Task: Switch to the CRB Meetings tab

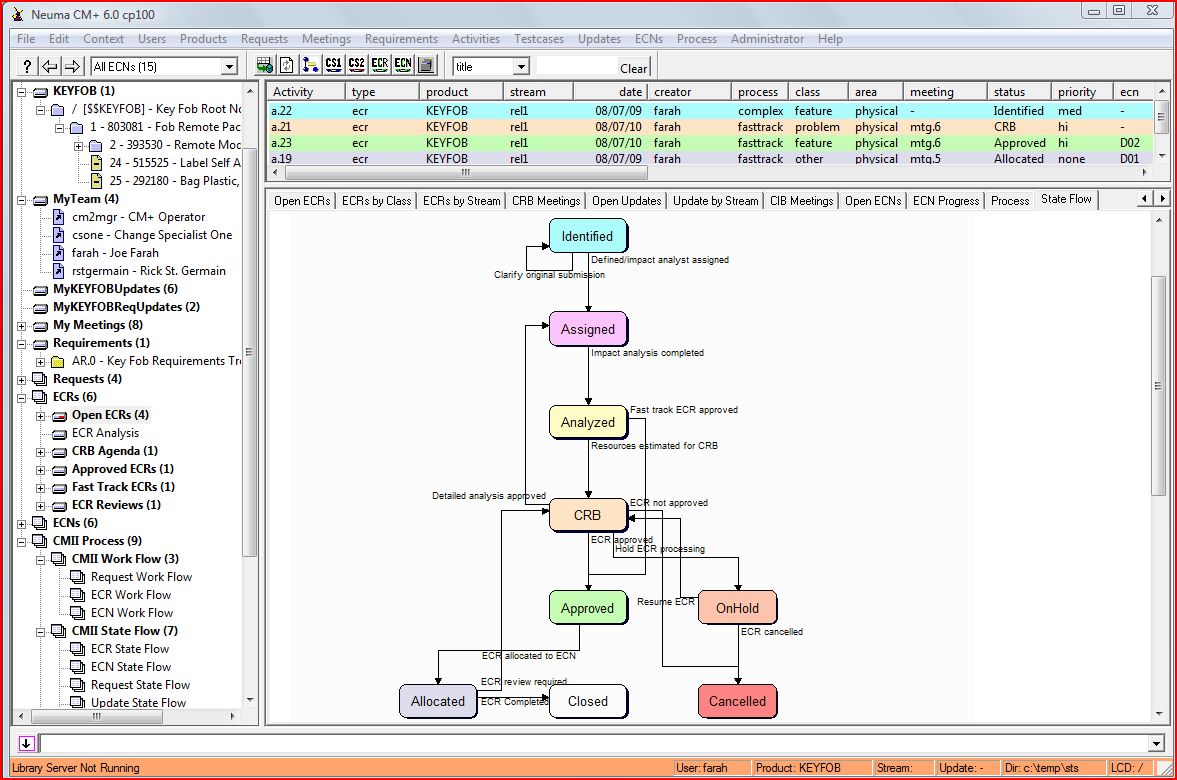Action: (x=546, y=200)
